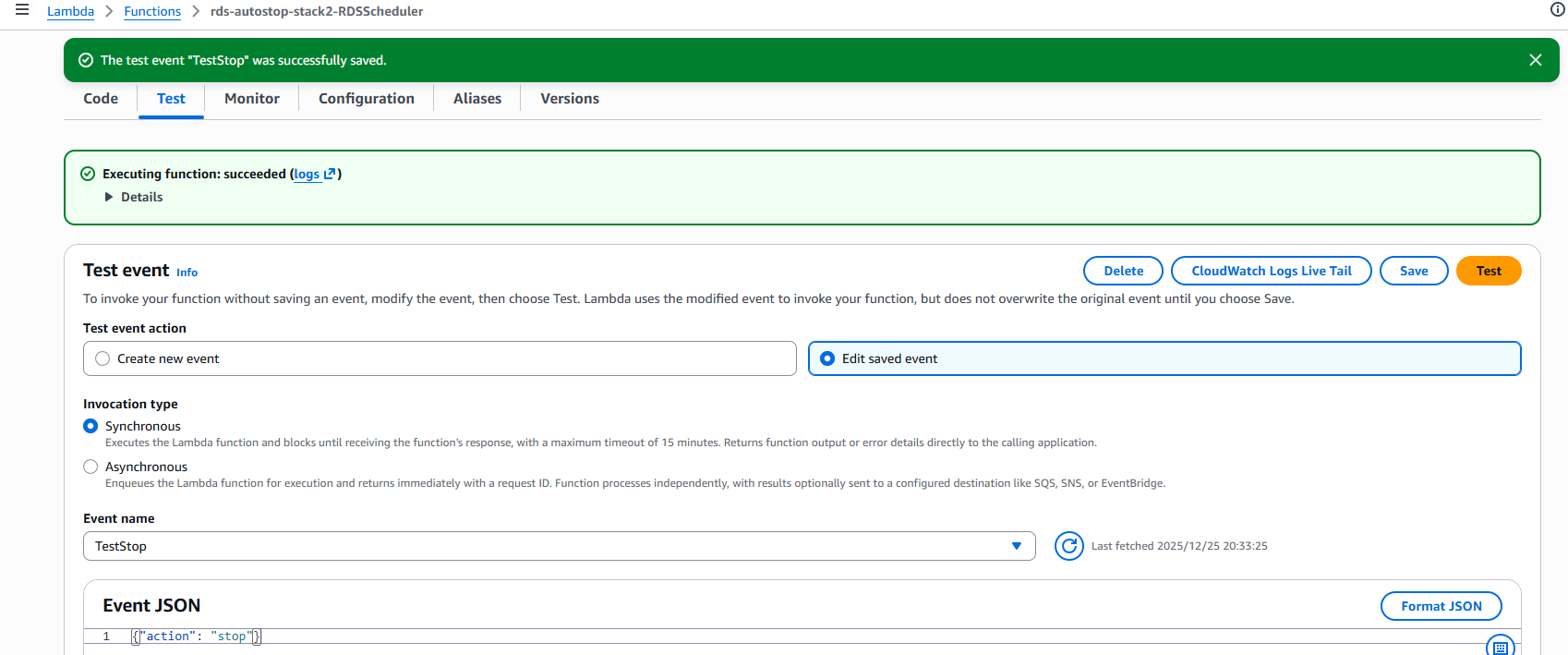
Task: Select Create new event option
Action: click(440, 358)
